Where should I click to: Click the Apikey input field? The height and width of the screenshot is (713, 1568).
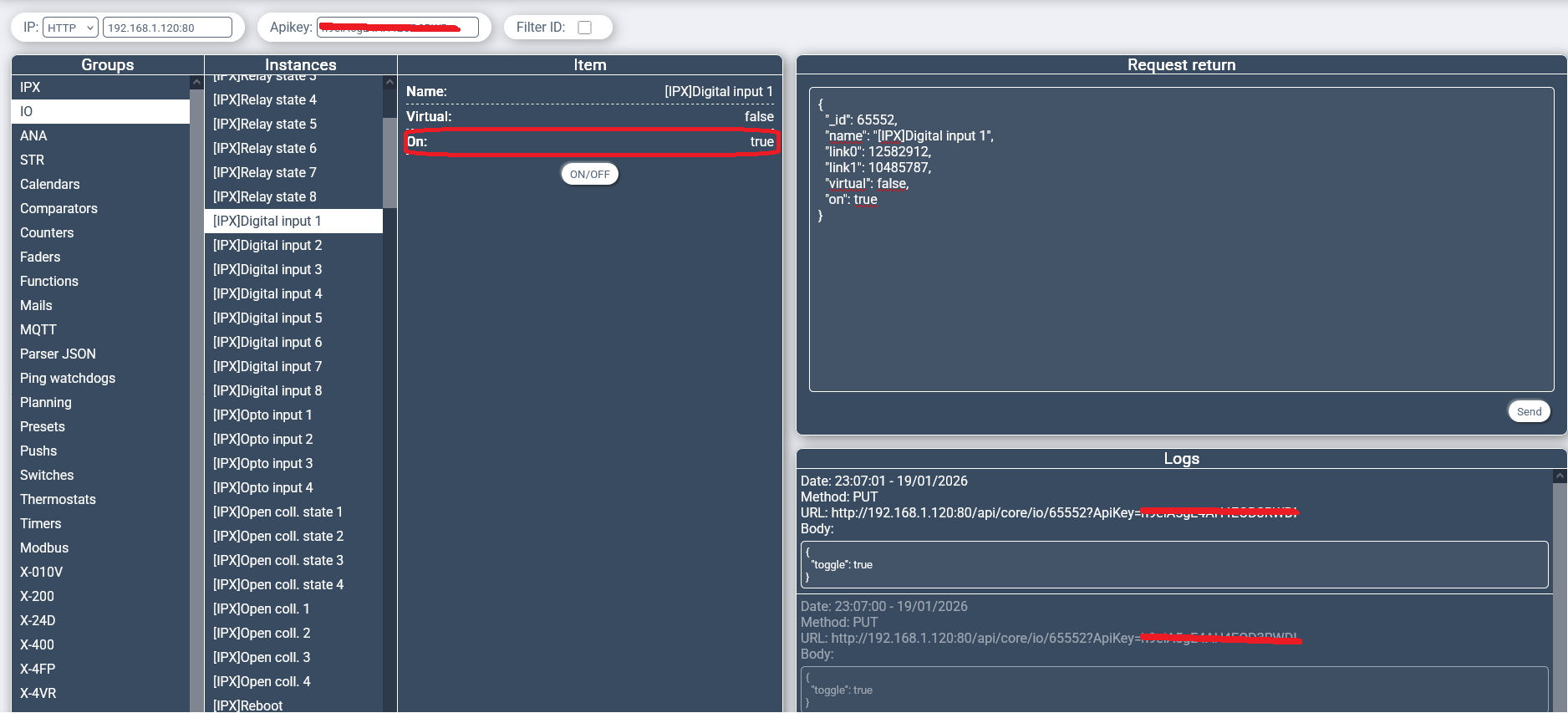397,28
